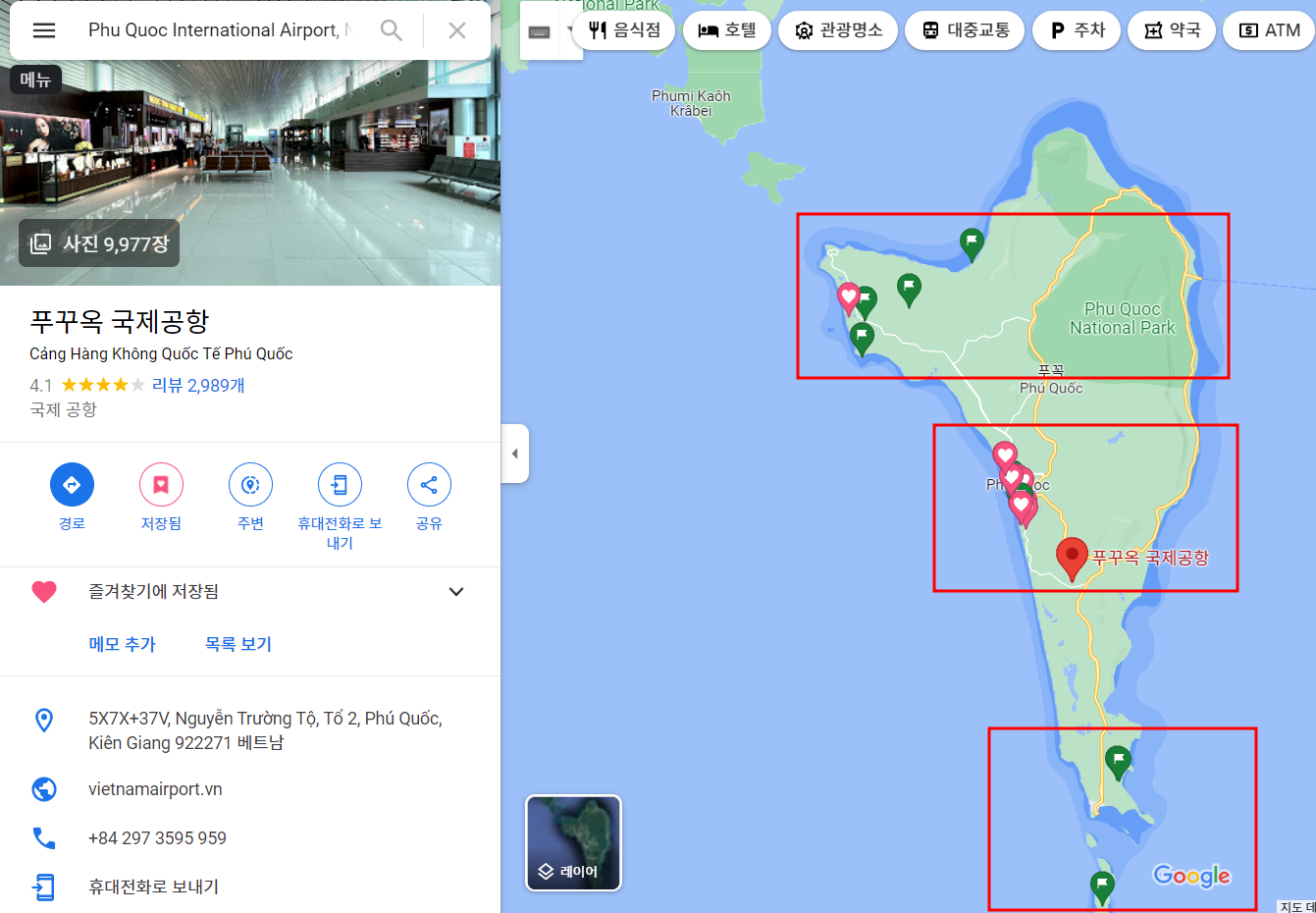This screenshot has height=913, width=1316.
Task: Click the search magnifier icon
Action: pyautogui.click(x=391, y=30)
